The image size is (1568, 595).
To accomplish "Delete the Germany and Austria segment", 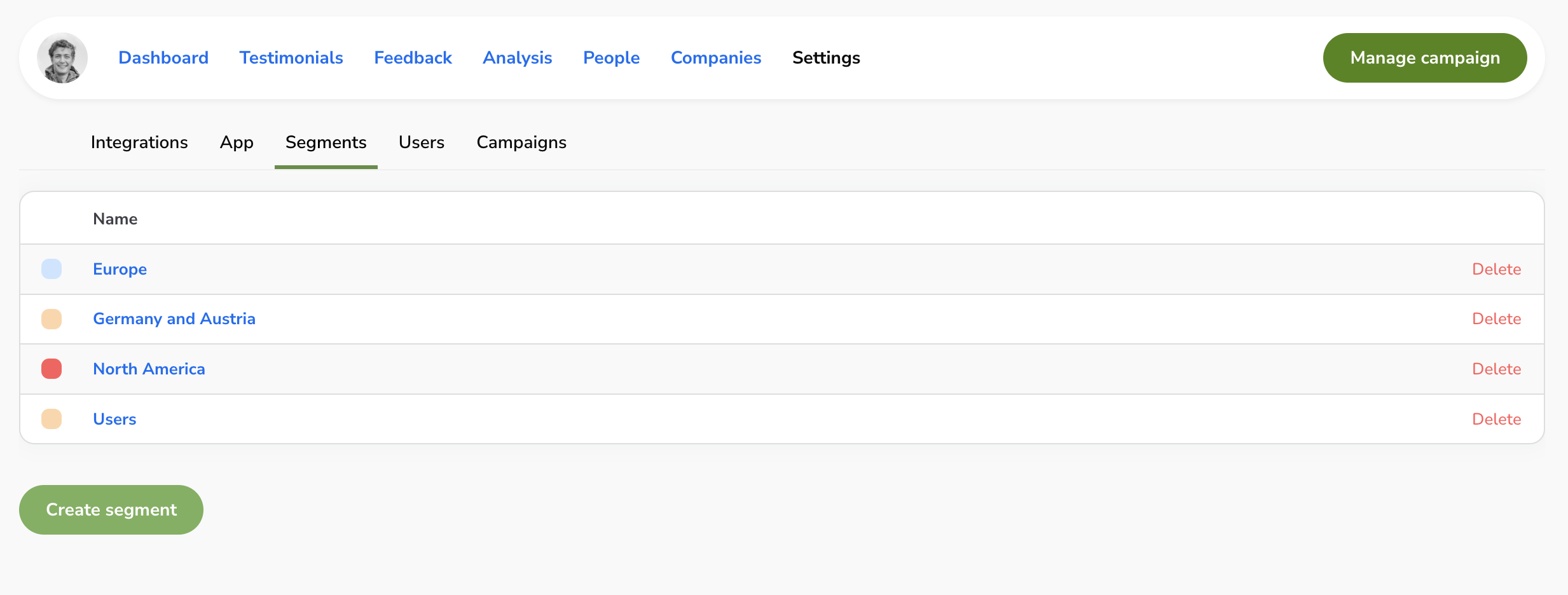I will (x=1496, y=319).
